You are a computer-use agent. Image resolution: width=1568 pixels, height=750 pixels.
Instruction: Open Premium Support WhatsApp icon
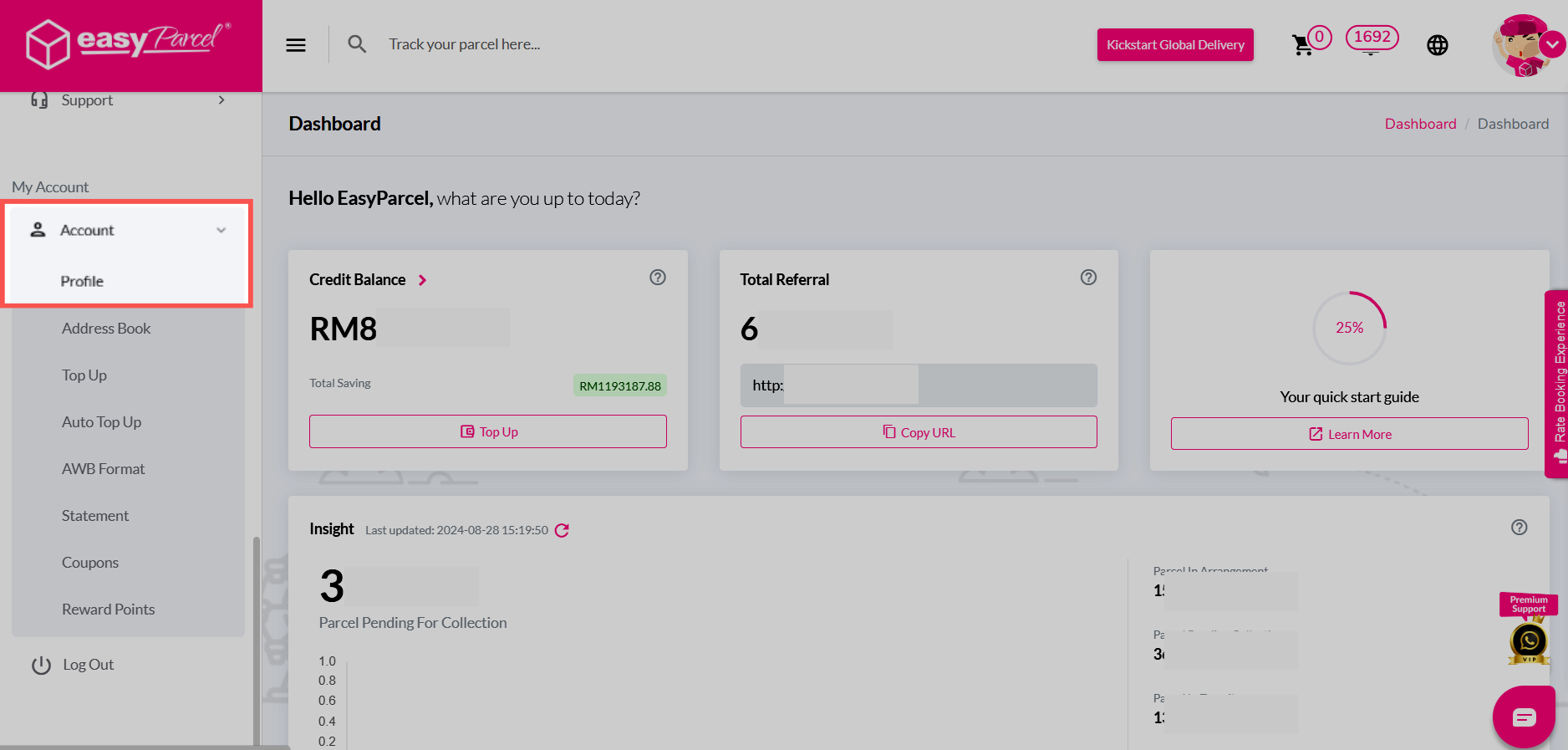[1529, 642]
